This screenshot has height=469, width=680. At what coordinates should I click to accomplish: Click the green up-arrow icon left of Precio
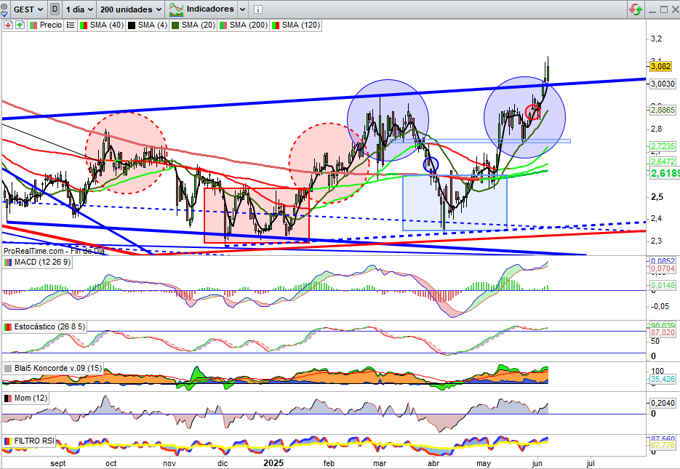click(x=20, y=25)
